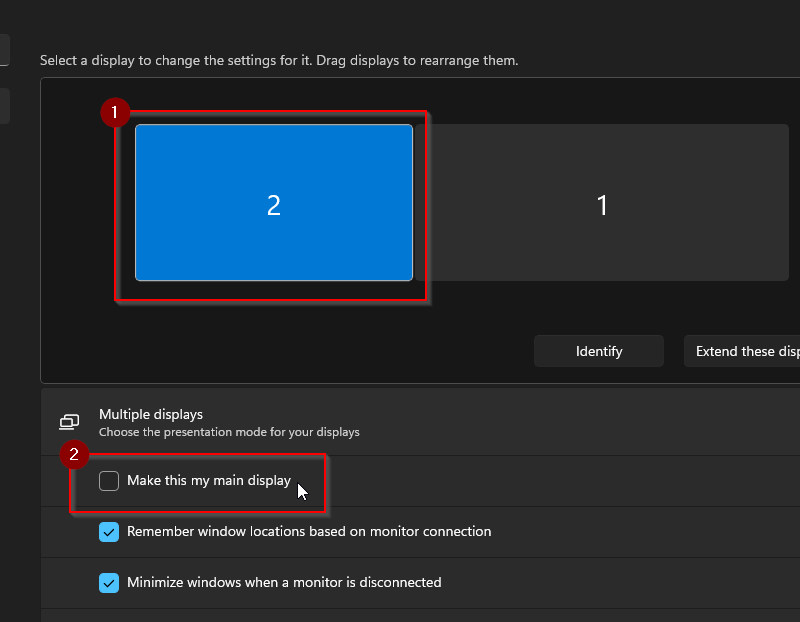Click the number 1 inside gray display
The height and width of the screenshot is (622, 800).
(x=602, y=205)
